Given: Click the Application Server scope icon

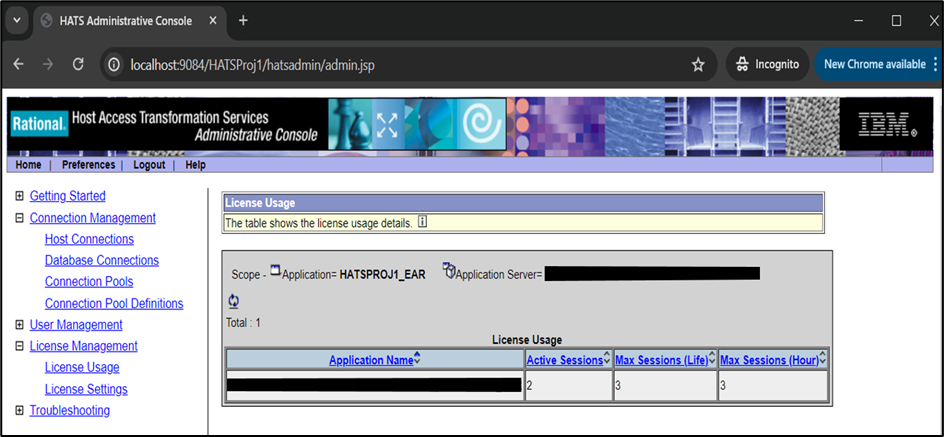Looking at the screenshot, I should pyautogui.click(x=449, y=270).
